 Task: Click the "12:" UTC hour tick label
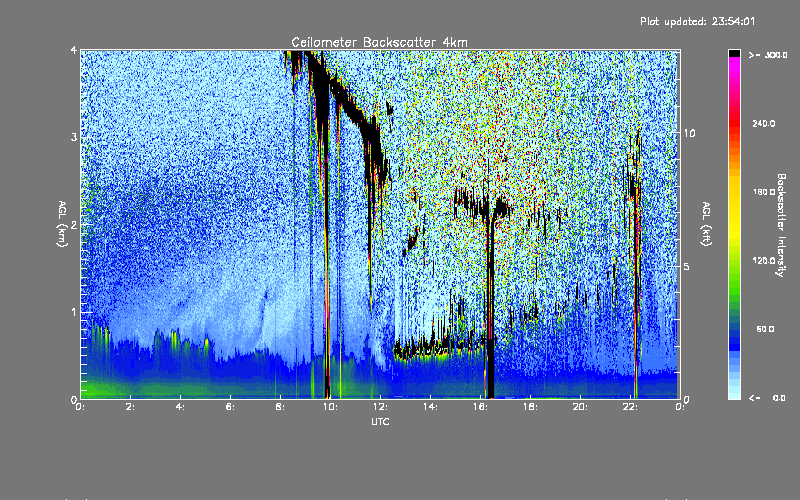pos(380,407)
